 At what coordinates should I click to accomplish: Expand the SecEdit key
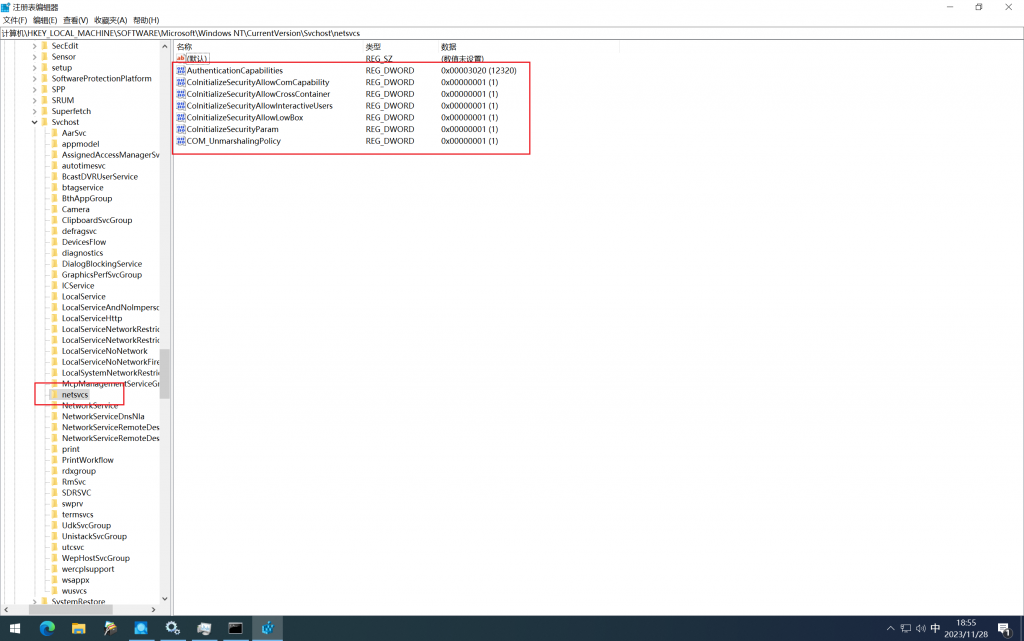35,46
